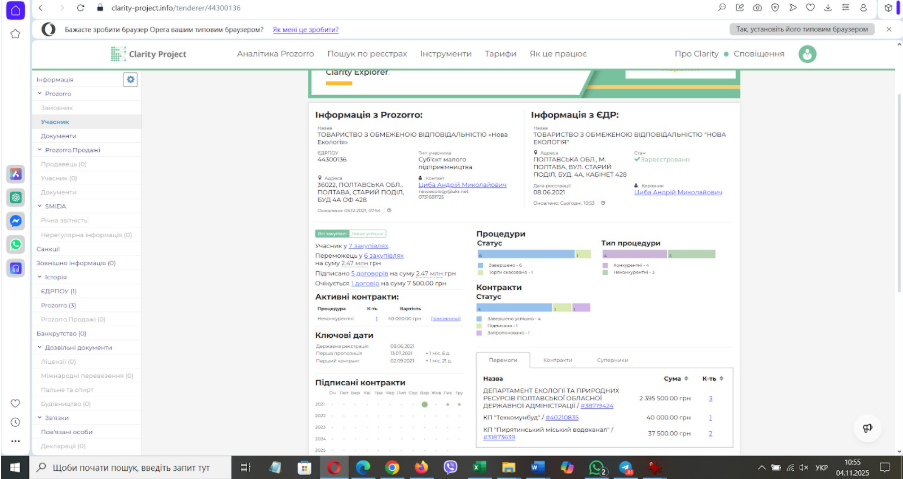Click the green user profile avatar

click(x=807, y=54)
